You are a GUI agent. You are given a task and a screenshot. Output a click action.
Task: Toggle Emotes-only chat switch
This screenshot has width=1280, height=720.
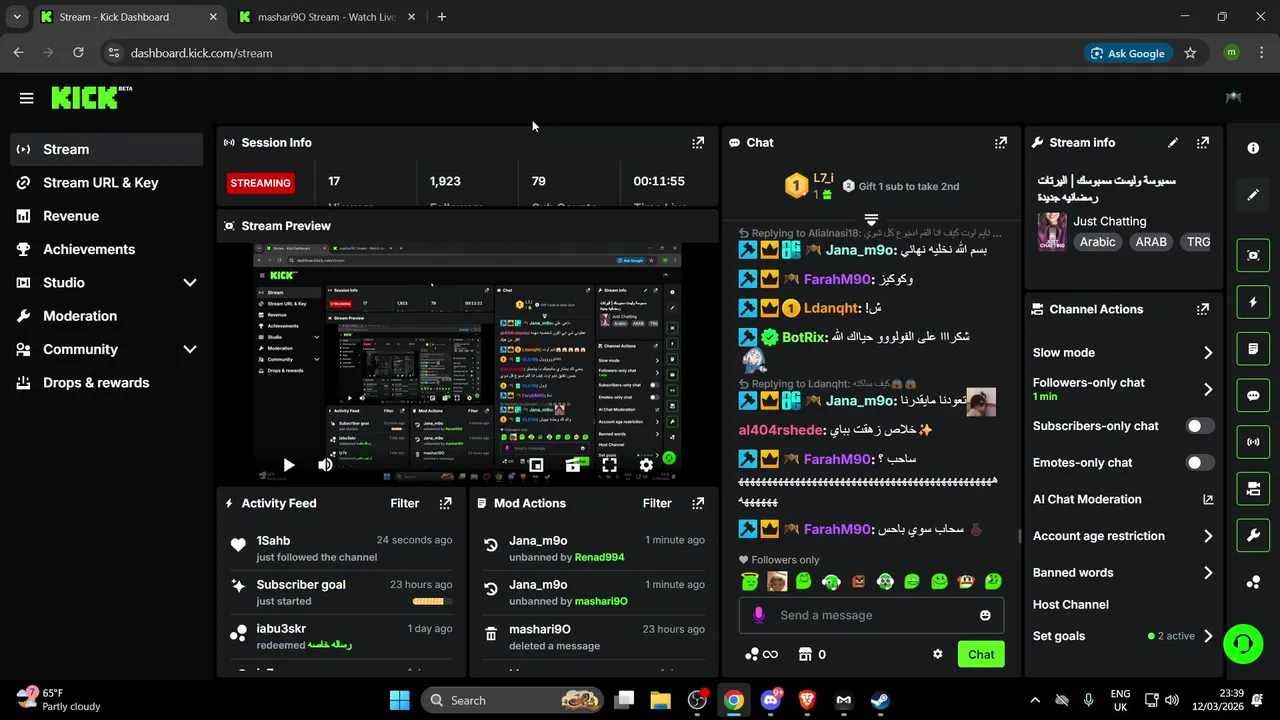pos(1200,463)
